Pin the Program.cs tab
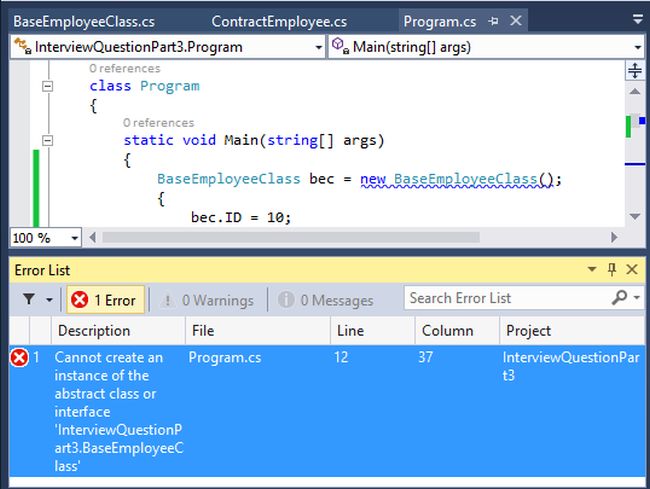Screen dimensions: 650x489 click(x=493, y=21)
